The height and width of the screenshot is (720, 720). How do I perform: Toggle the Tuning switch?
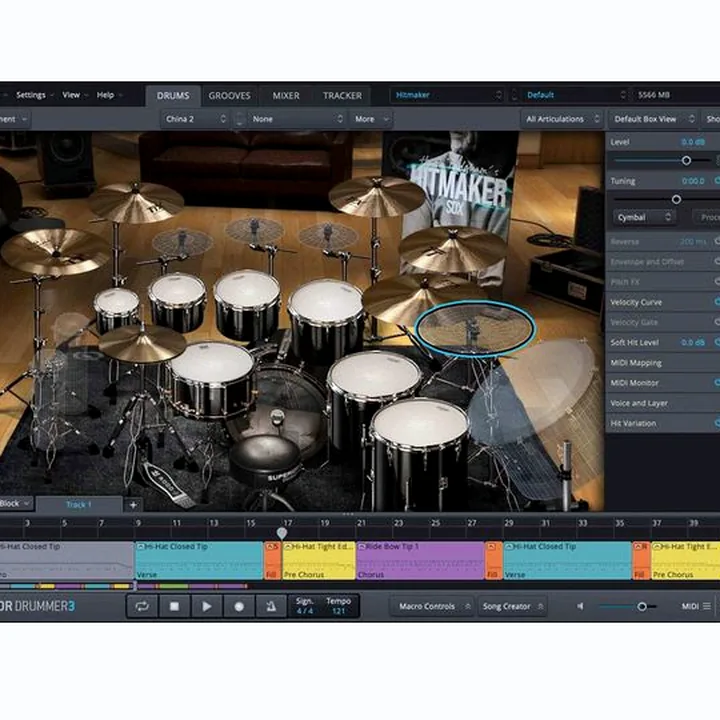click(716, 181)
